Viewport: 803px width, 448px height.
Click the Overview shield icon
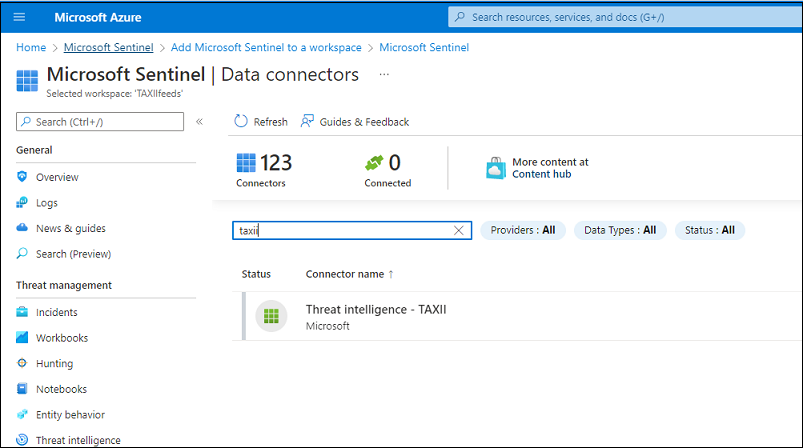click(x=22, y=177)
